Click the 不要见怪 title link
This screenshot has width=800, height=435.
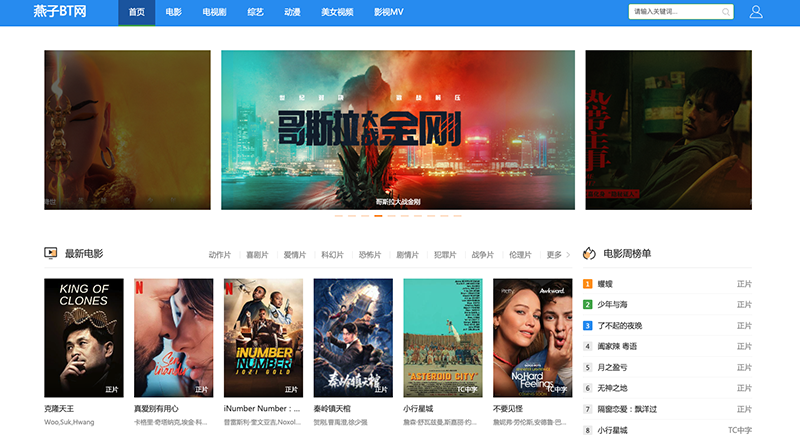tap(508, 409)
